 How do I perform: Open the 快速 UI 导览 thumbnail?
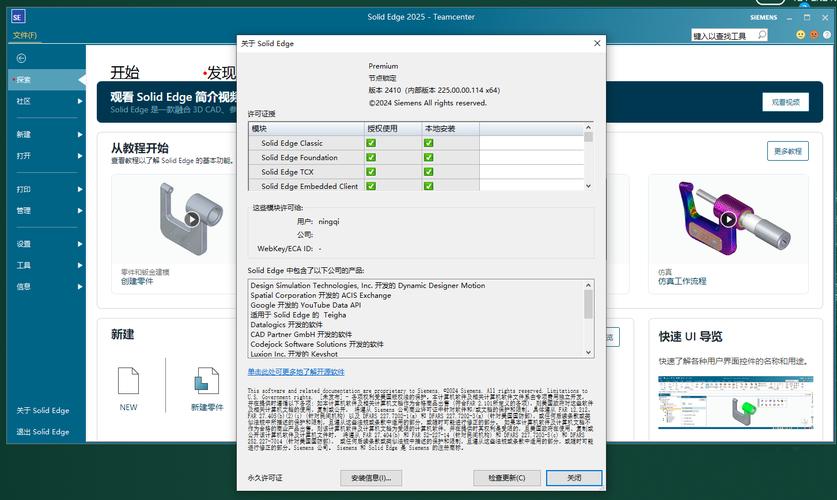coord(736,402)
